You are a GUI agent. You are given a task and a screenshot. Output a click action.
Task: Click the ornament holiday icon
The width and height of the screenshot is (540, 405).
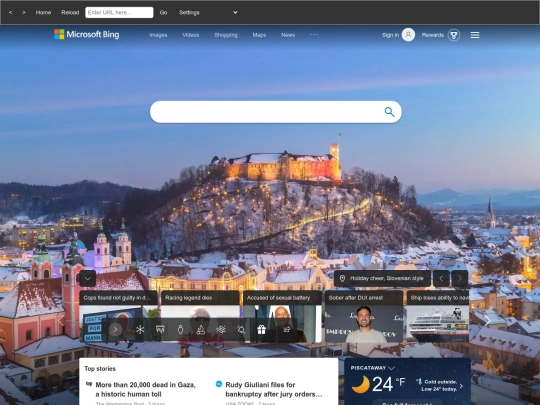click(x=180, y=330)
